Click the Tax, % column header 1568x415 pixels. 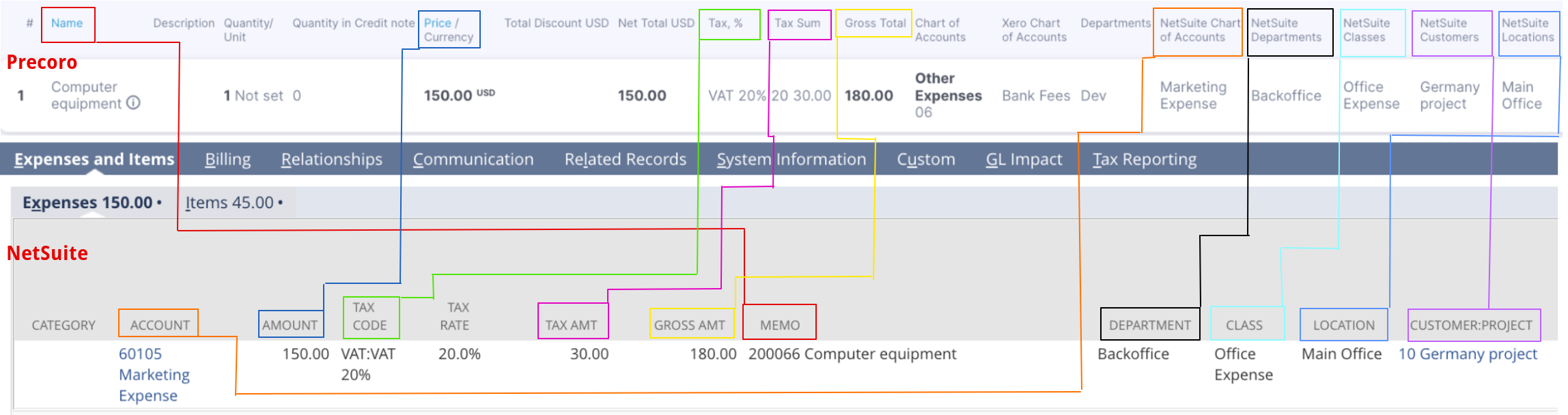[x=725, y=23]
